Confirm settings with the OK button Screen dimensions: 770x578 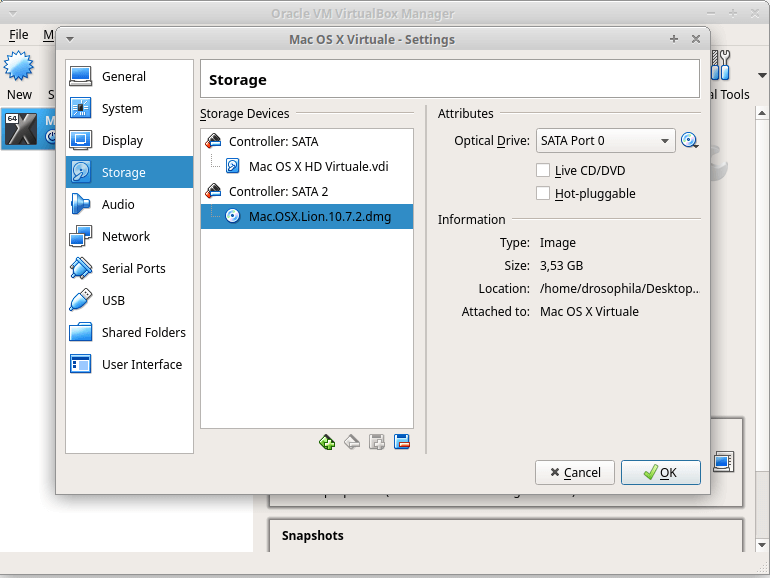pyautogui.click(x=660, y=472)
